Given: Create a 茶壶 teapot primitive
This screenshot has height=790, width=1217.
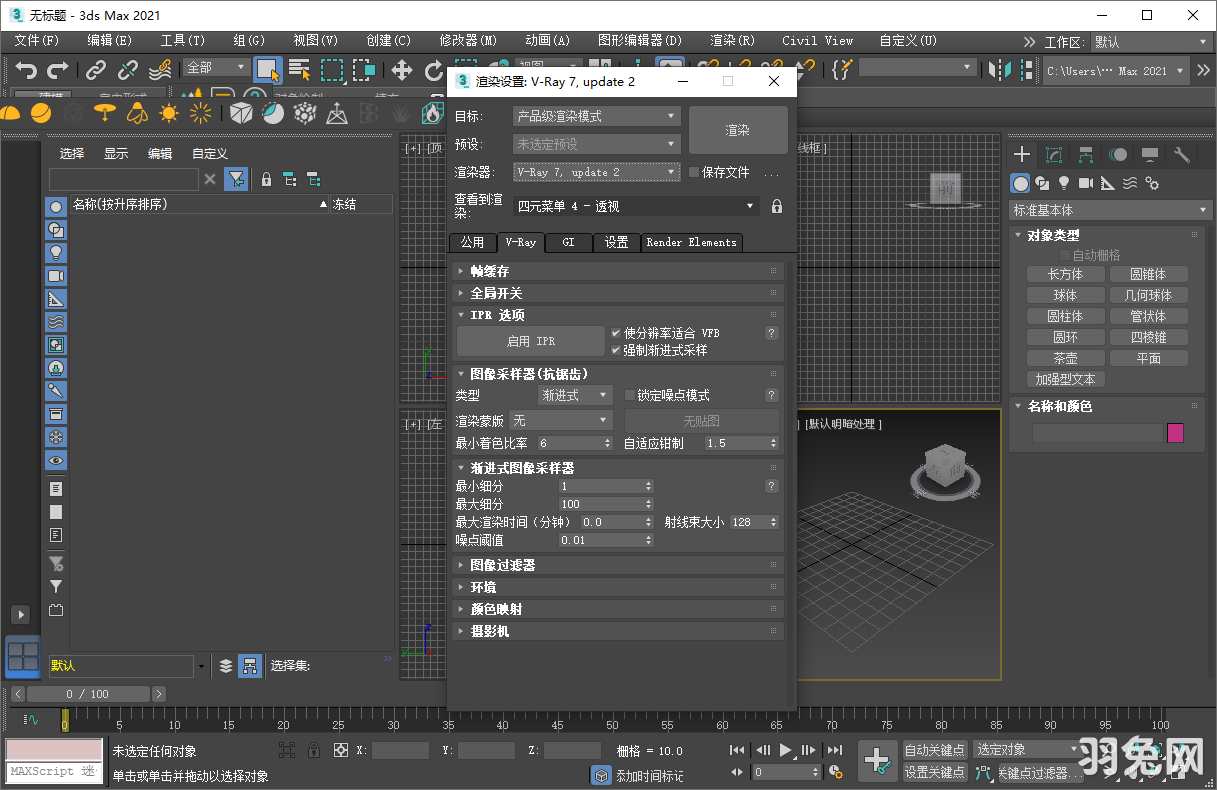Looking at the screenshot, I should click(1064, 357).
